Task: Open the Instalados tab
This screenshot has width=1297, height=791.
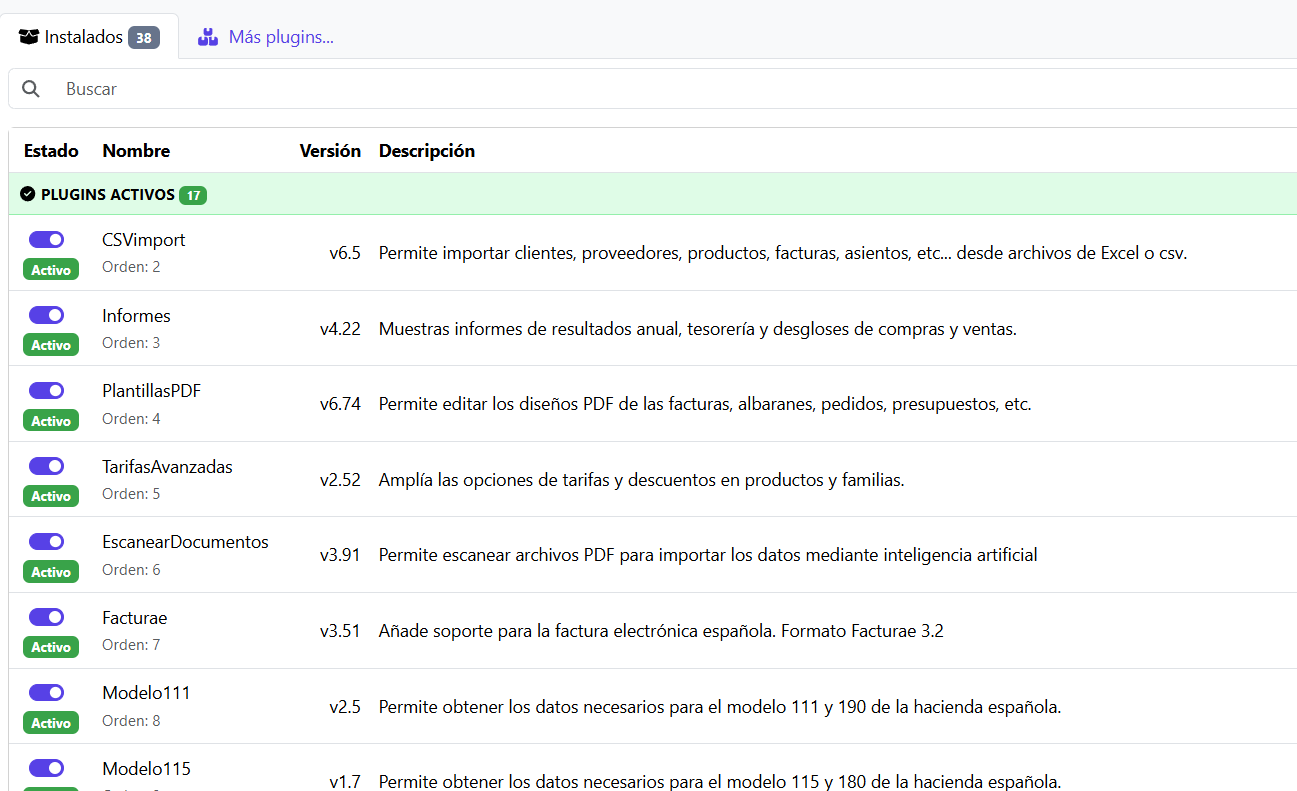Action: click(x=90, y=37)
